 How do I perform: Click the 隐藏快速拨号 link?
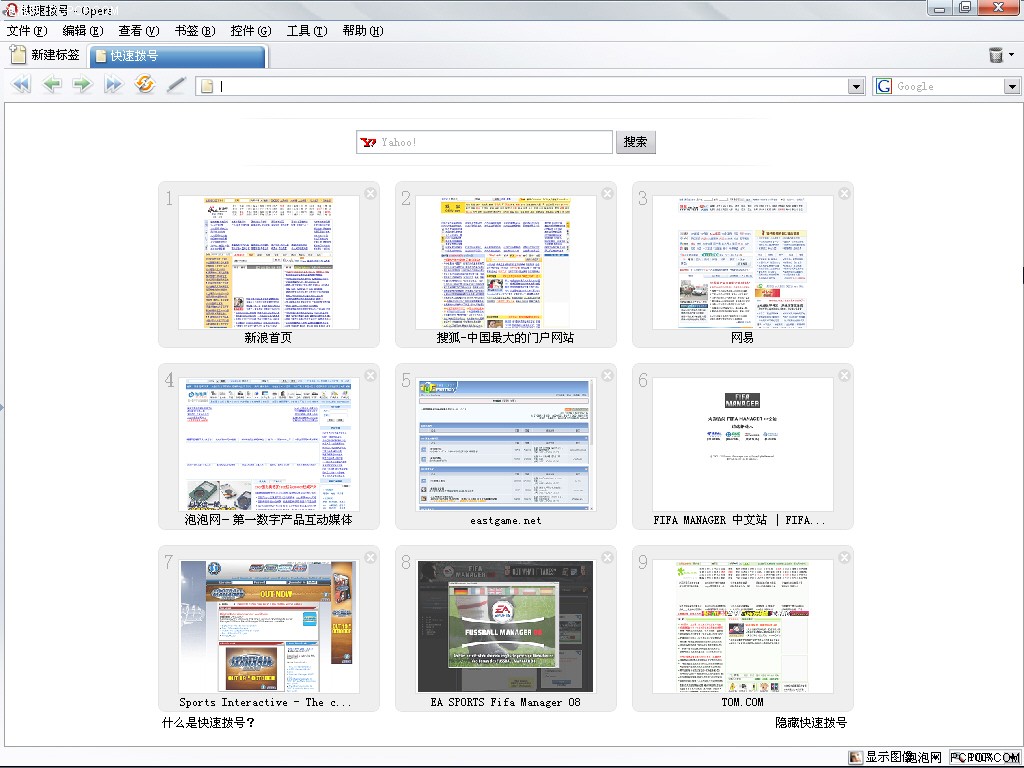coord(811,723)
